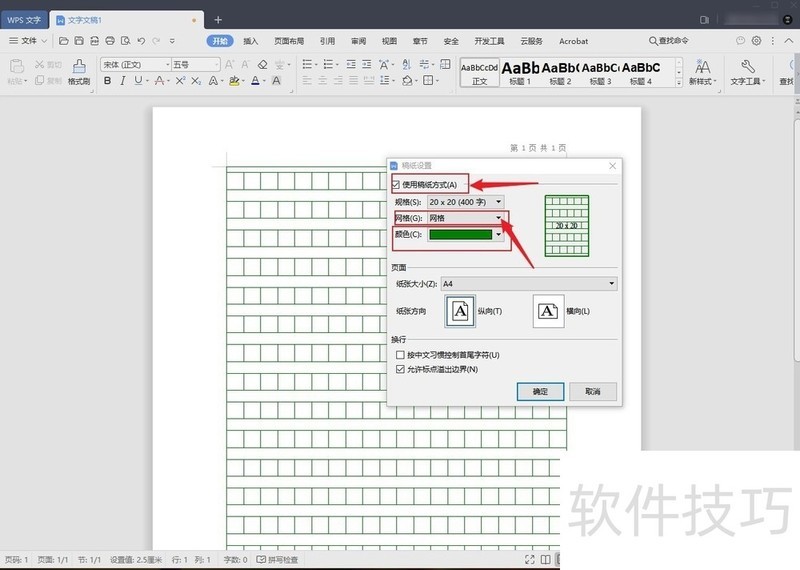Open 纸张大小 A4 dropdown

[x=529, y=284]
